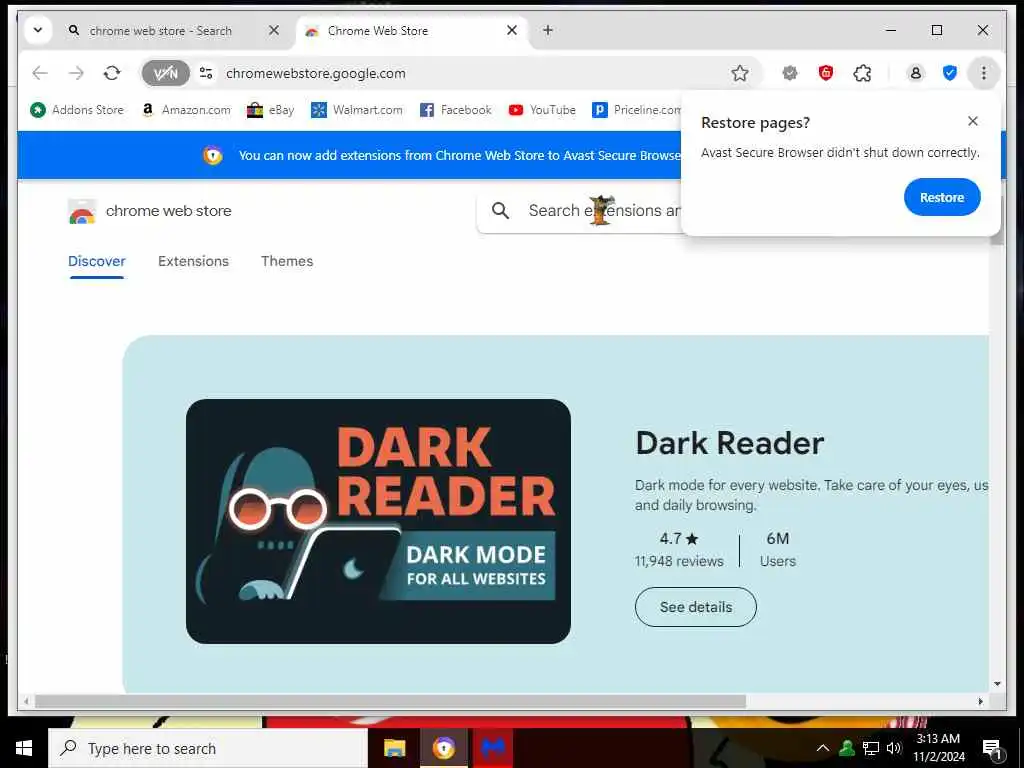
Task: Open the Amazon.com bookmark
Action: (x=186, y=110)
